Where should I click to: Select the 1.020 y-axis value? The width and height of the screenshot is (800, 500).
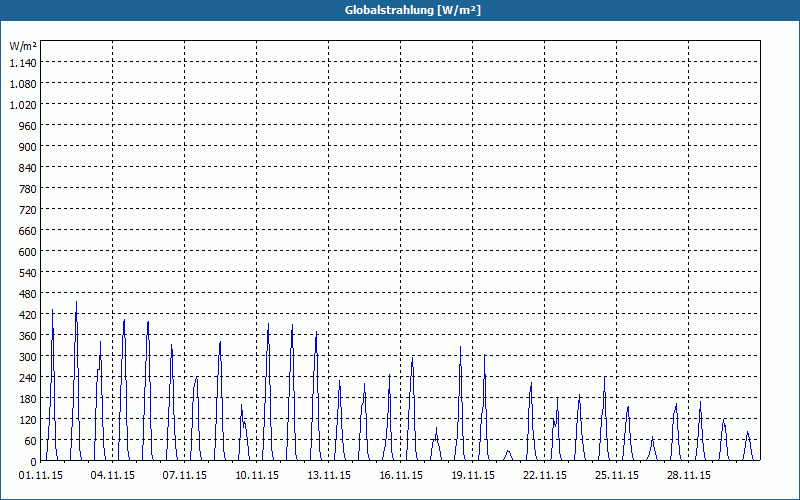[23, 105]
